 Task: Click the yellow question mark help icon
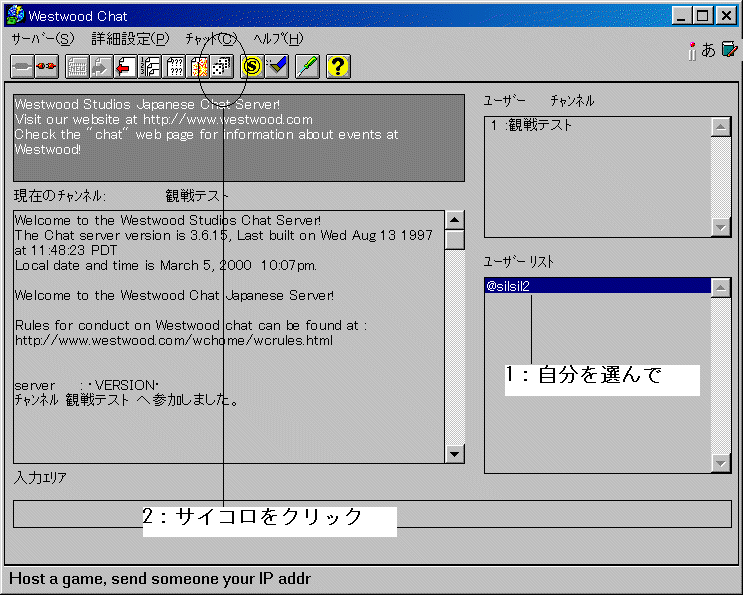click(x=338, y=67)
